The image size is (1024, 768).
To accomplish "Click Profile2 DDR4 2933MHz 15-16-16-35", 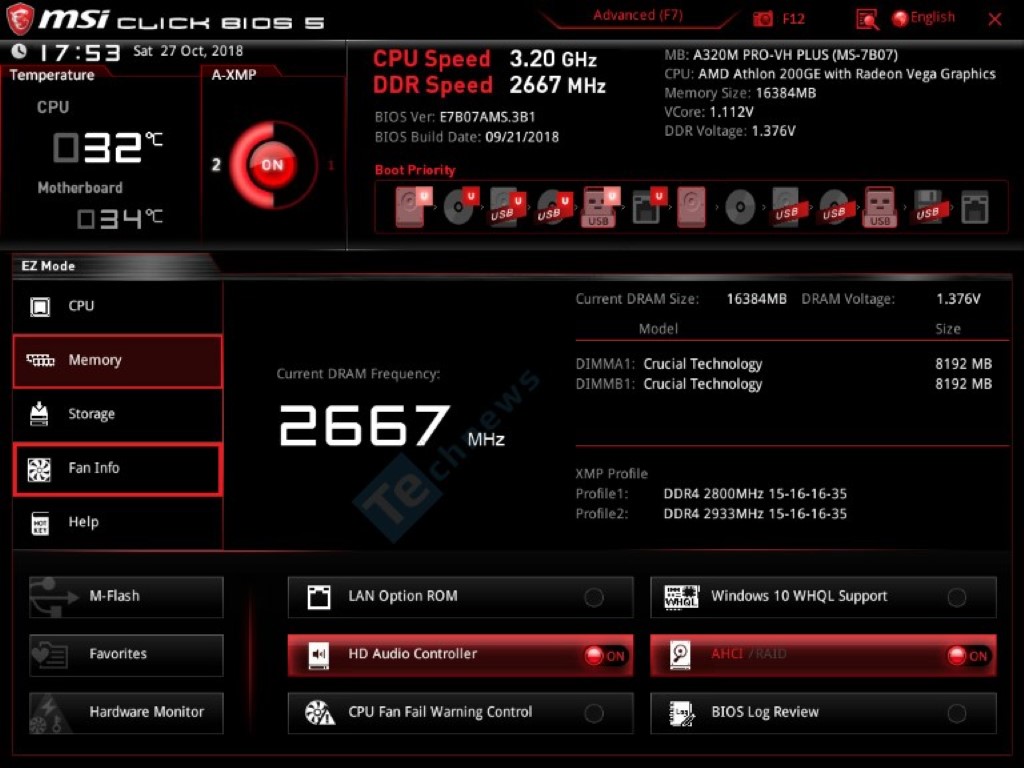I will [755, 514].
